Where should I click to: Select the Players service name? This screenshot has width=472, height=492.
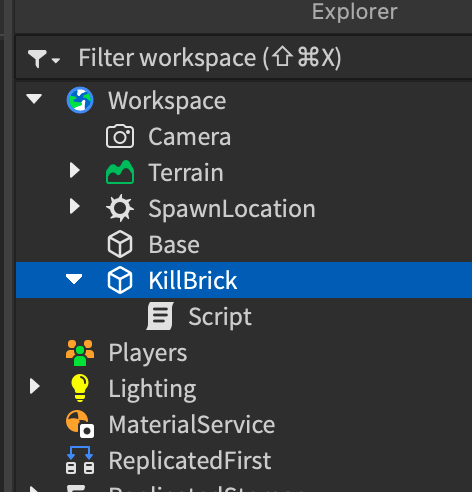click(x=148, y=353)
